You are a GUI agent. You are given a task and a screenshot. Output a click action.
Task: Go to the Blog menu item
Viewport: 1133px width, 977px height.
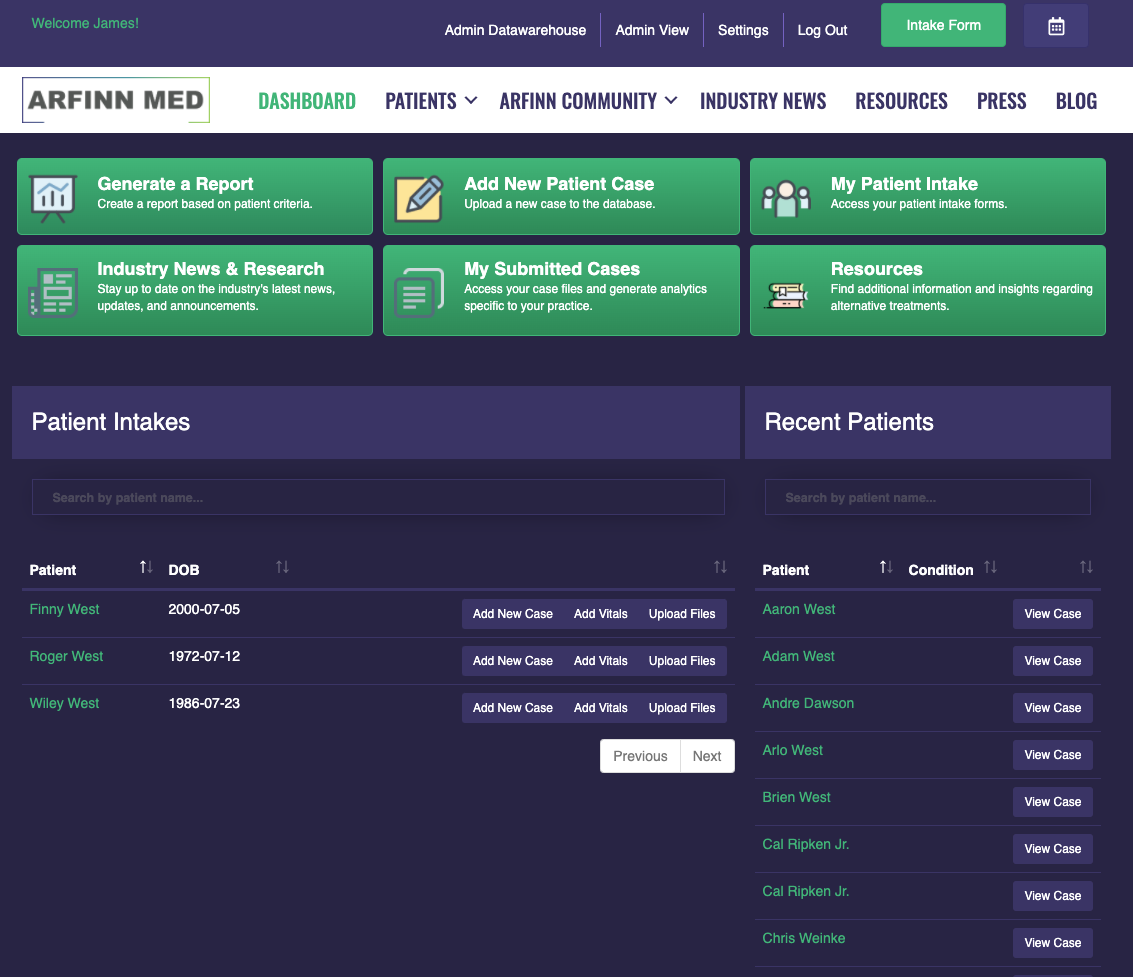tap(1076, 101)
